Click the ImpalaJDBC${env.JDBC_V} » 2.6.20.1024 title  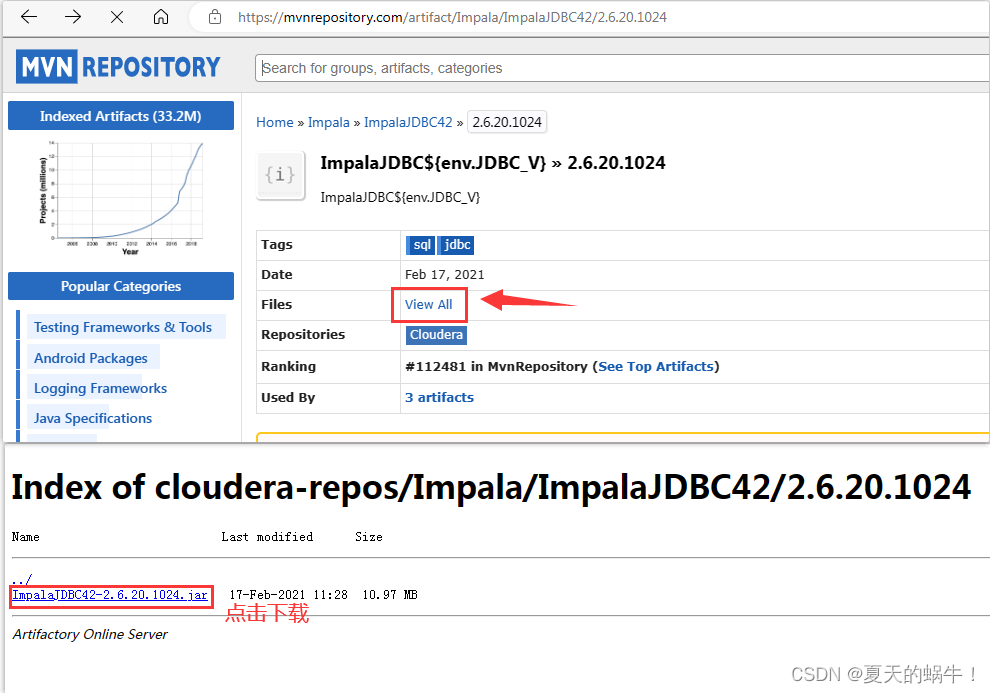492,163
